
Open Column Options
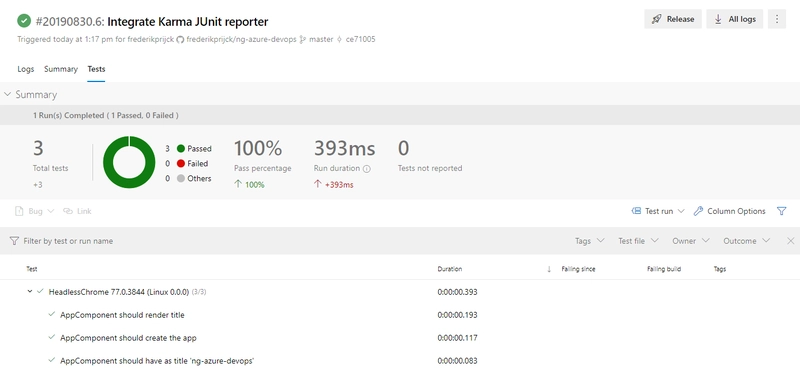[729, 211]
